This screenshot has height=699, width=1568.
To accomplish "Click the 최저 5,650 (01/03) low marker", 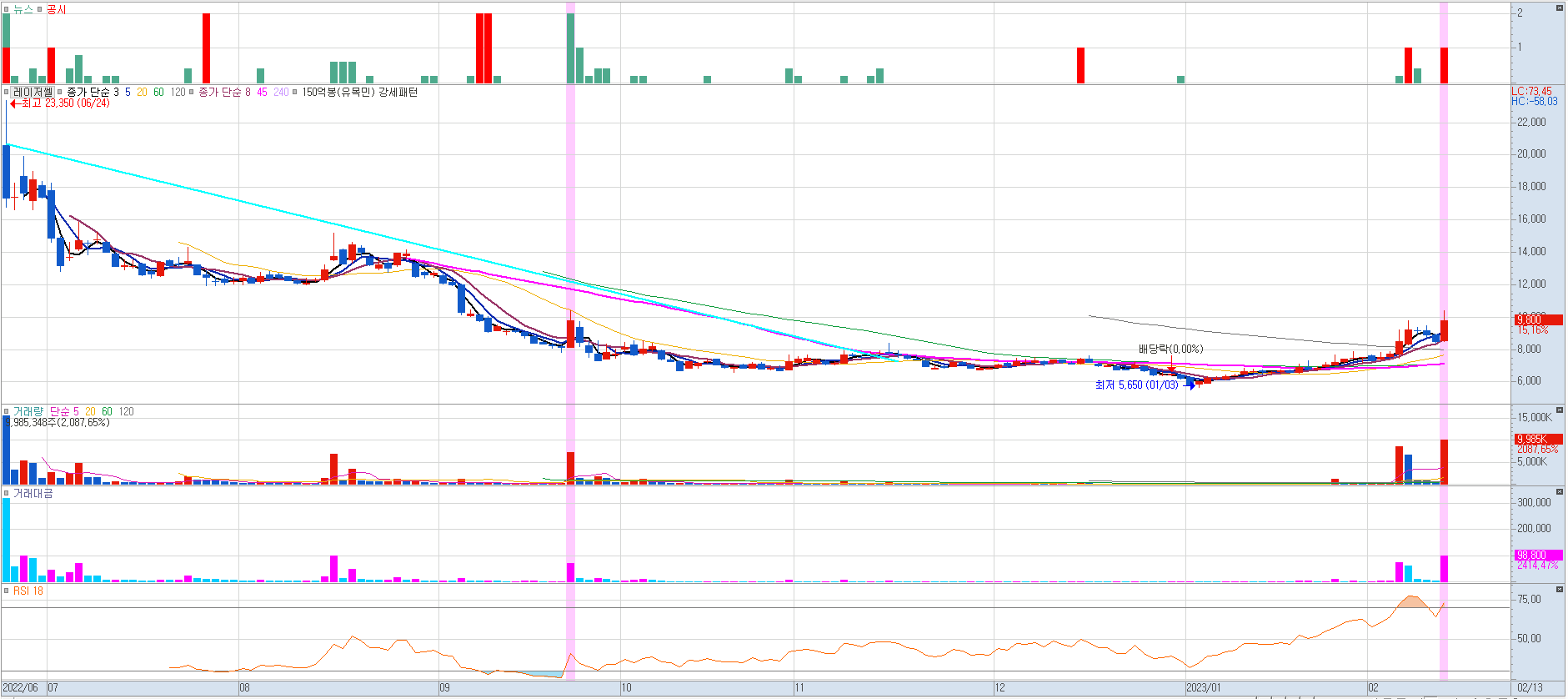I will click(x=1144, y=385).
